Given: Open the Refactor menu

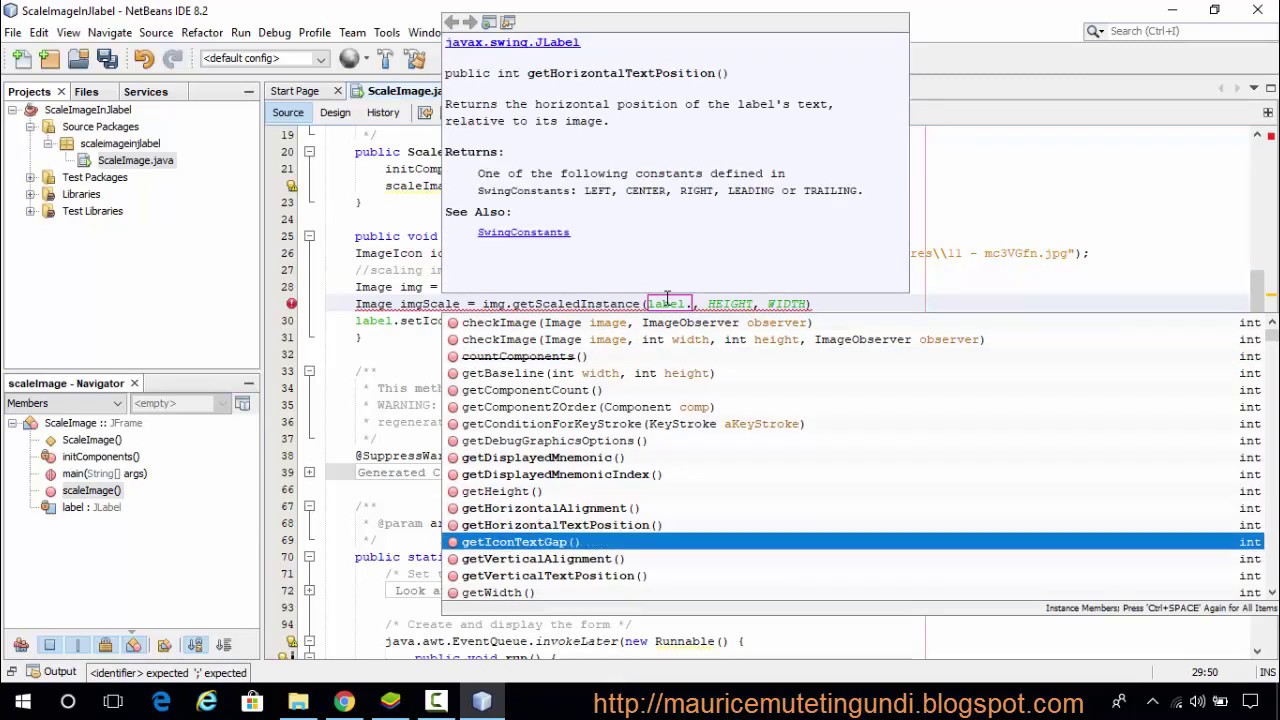Looking at the screenshot, I should click(x=202, y=33).
